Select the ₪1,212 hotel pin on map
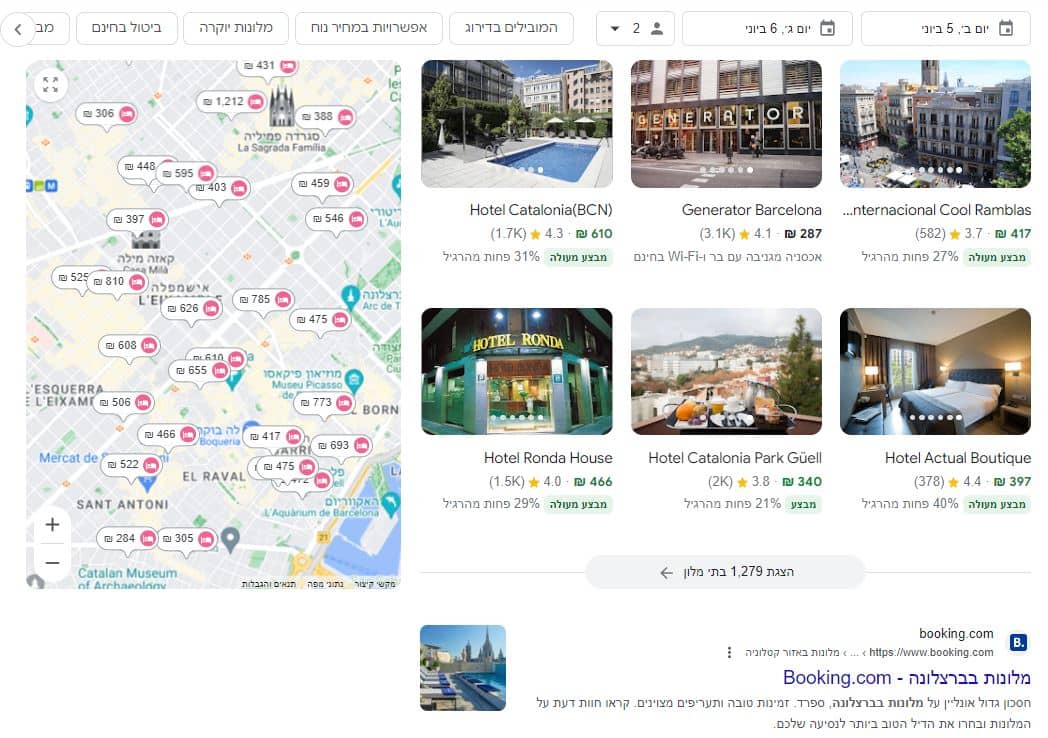1048x738 pixels. 233,102
